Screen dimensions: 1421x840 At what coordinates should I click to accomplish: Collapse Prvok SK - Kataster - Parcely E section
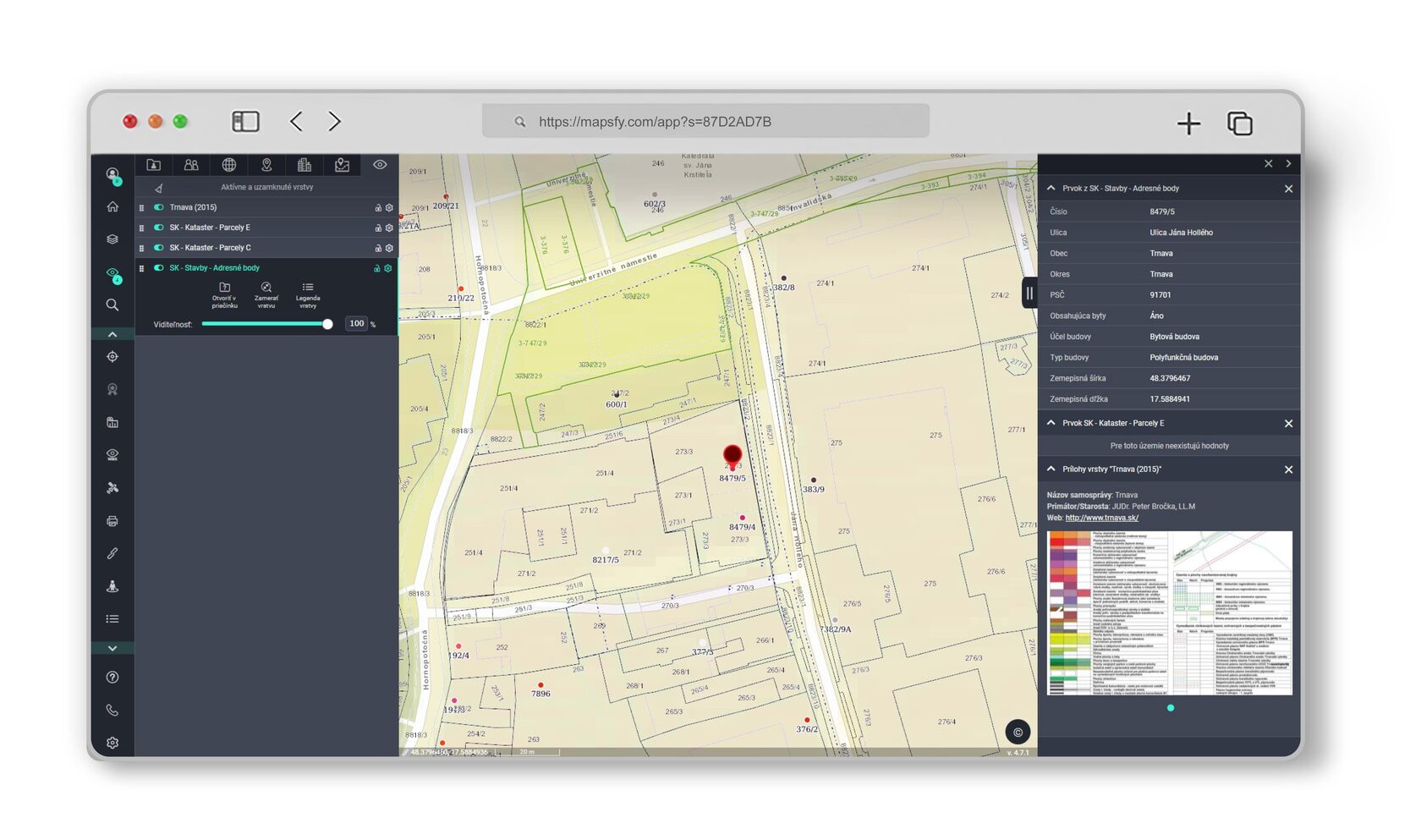[x=1051, y=423]
